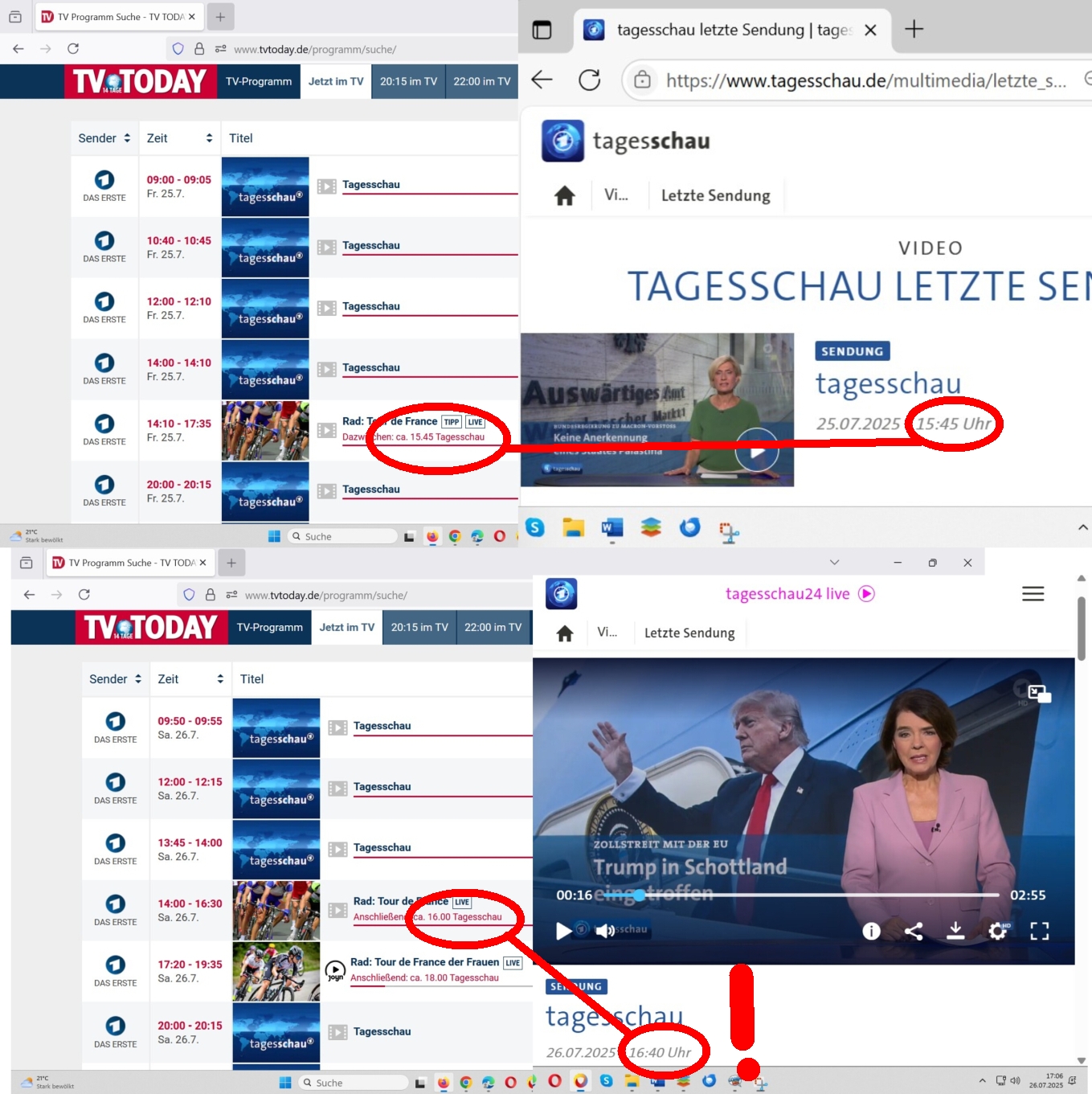The height and width of the screenshot is (1094, 1092).
Task: Open video quality settings gear with HD badge
Action: point(997,931)
